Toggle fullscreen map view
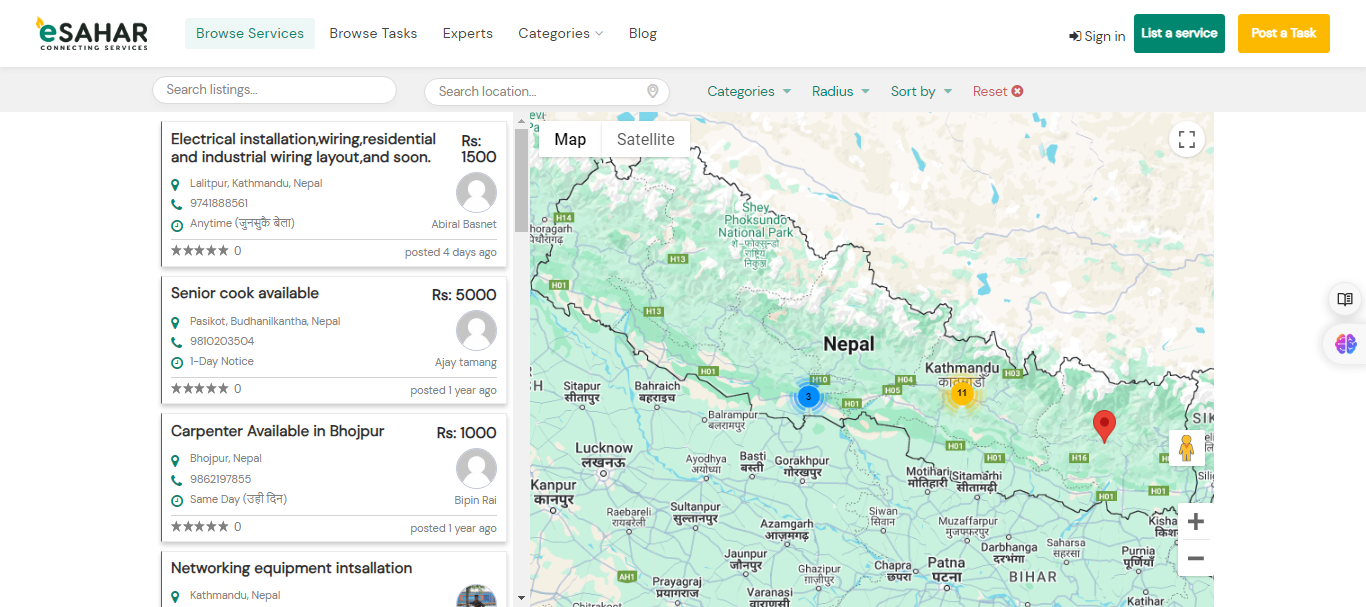The image size is (1366, 607). tap(1187, 139)
